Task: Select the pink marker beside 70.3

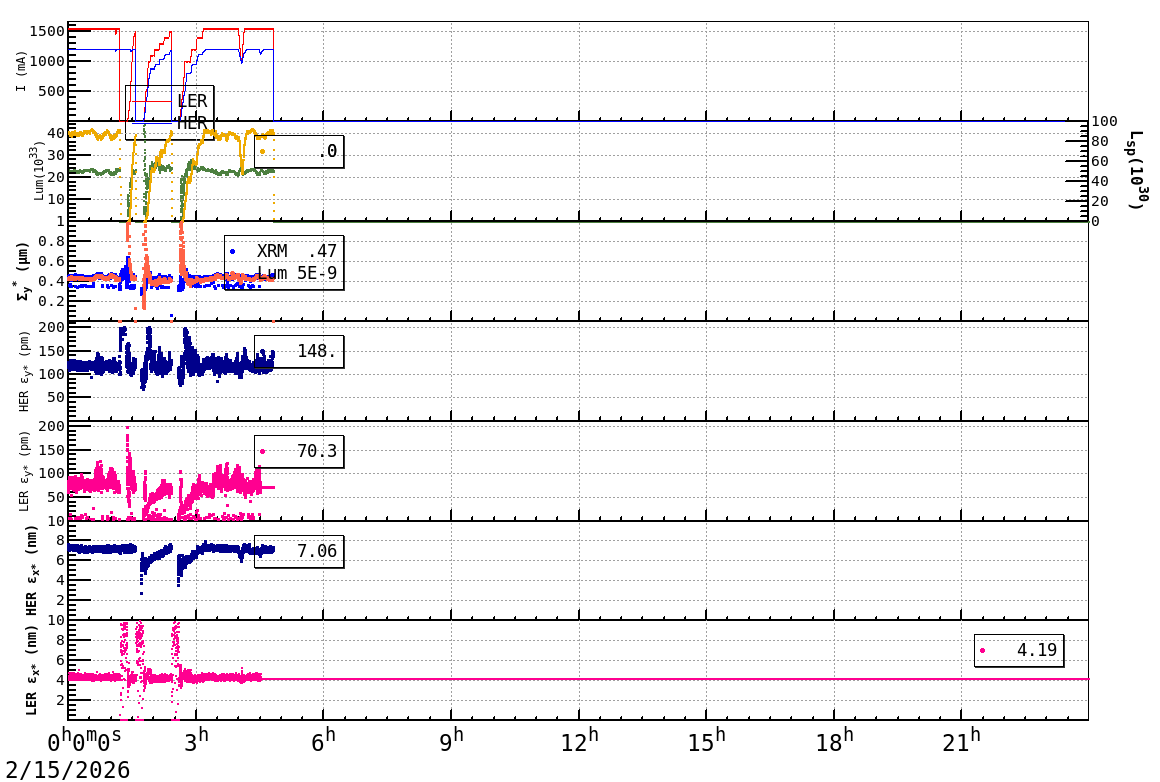Action: (x=263, y=451)
